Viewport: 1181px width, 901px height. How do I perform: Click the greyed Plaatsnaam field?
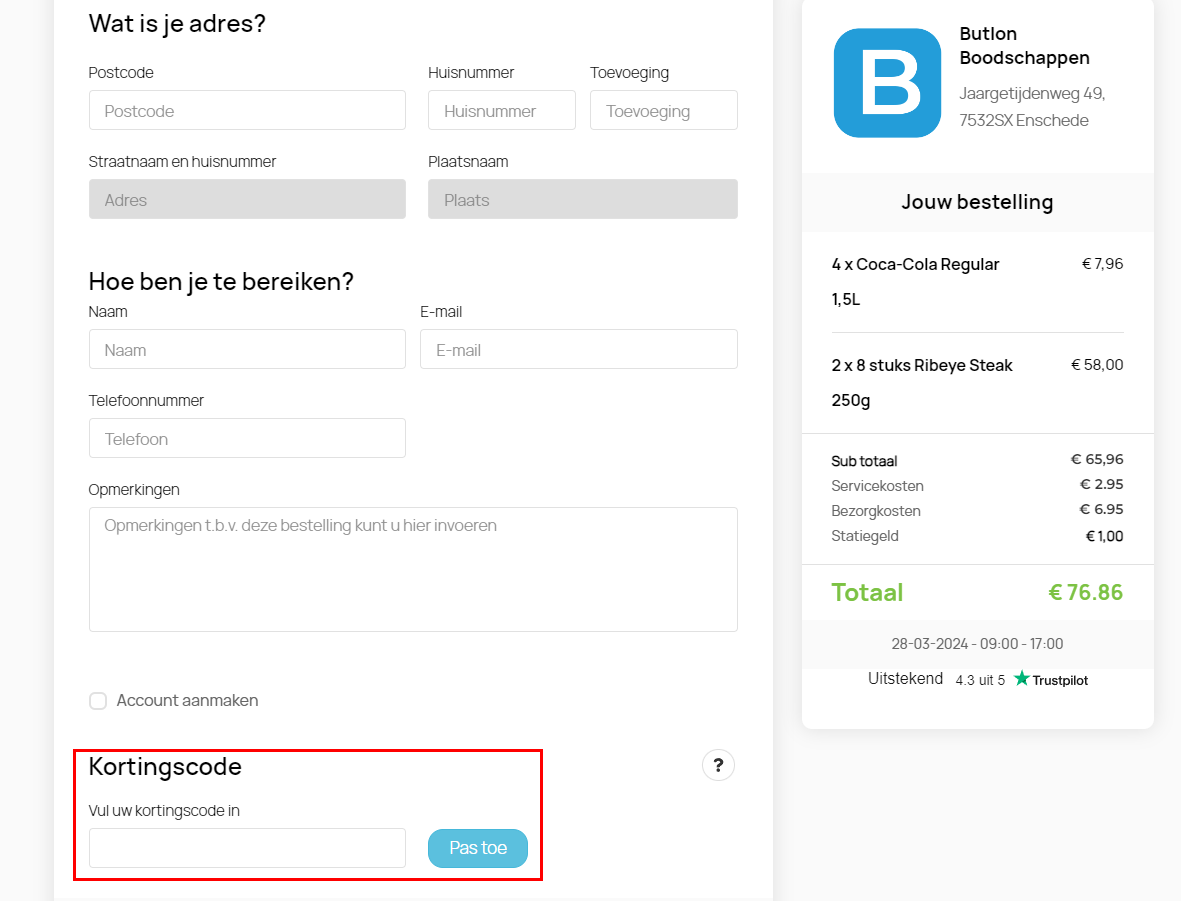(x=582, y=199)
